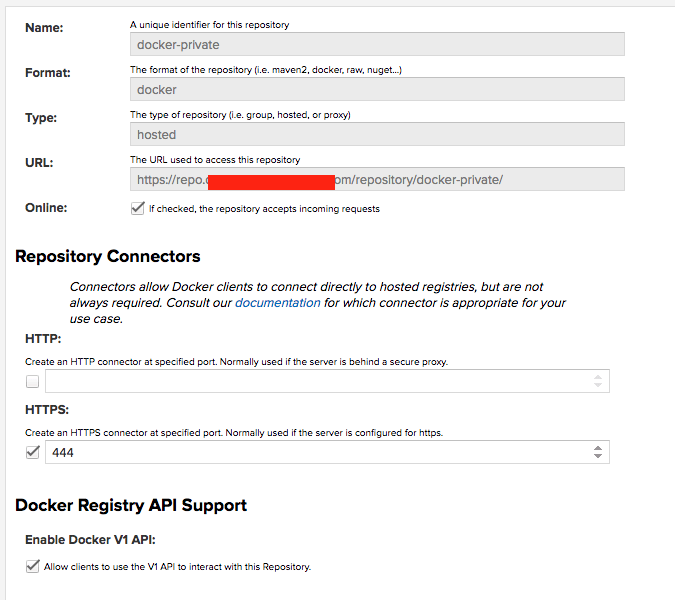Click the 'Allow clients to use the V1 API' label
Viewport: 675px width, 600px height.
pos(177,567)
